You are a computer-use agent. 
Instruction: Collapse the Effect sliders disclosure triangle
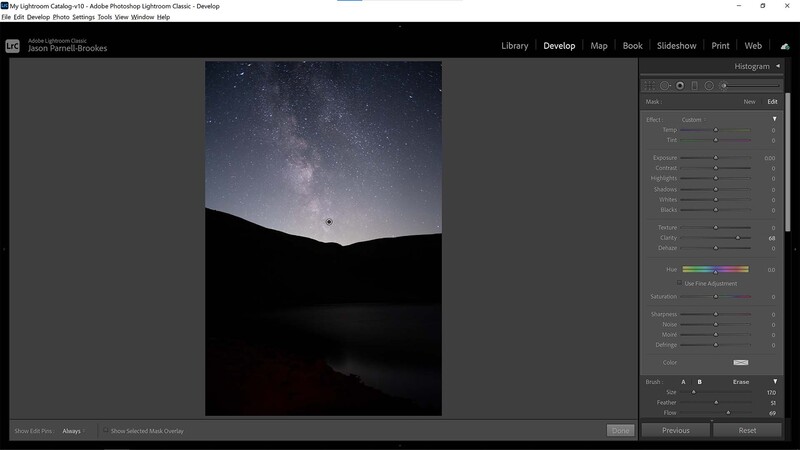click(x=774, y=119)
